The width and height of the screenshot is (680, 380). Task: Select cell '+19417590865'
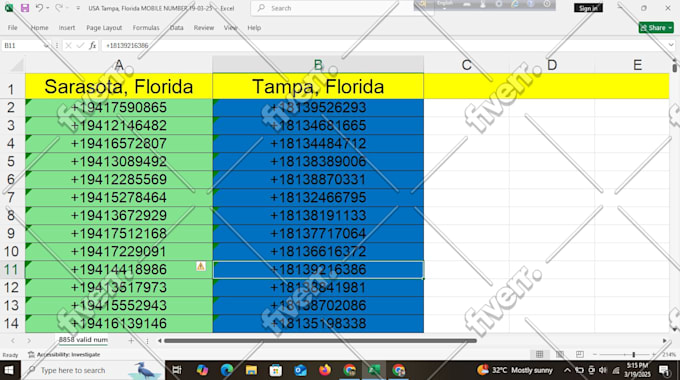[119, 108]
